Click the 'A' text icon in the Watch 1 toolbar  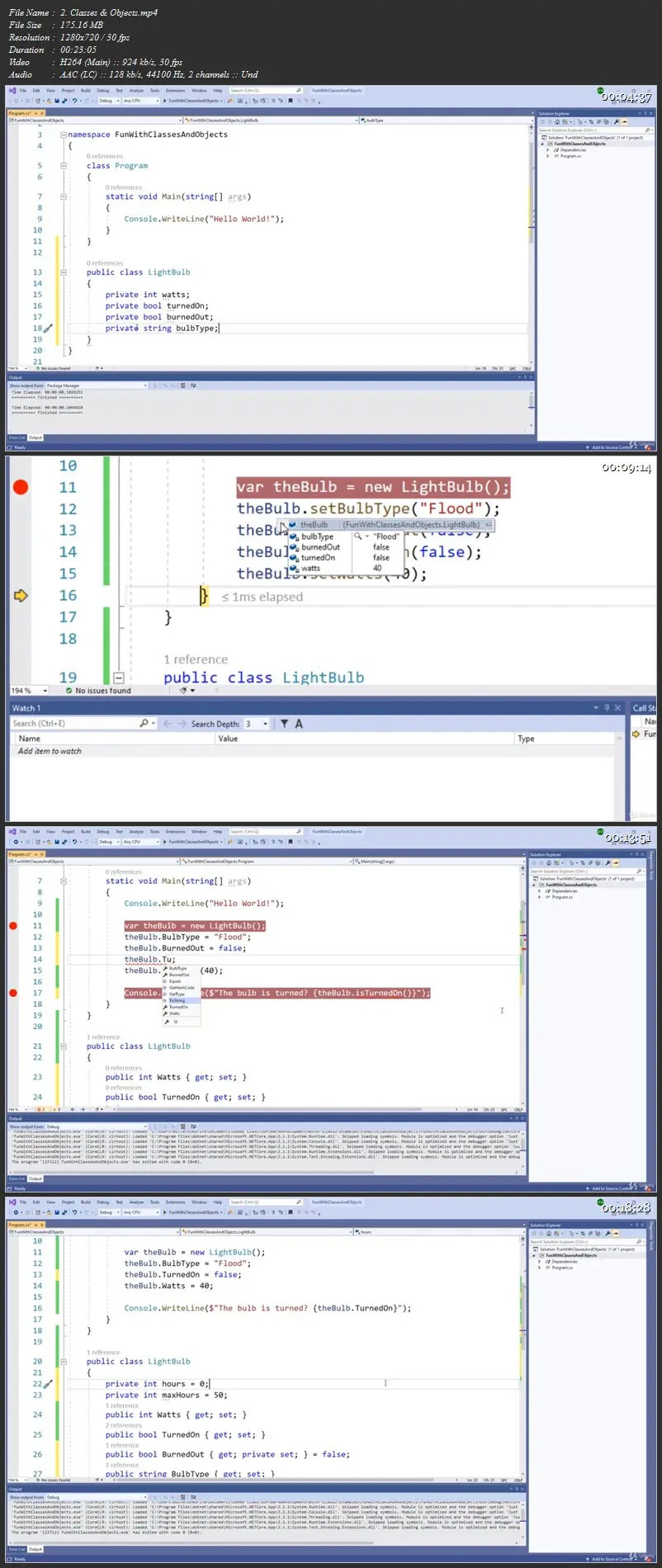[x=299, y=724]
